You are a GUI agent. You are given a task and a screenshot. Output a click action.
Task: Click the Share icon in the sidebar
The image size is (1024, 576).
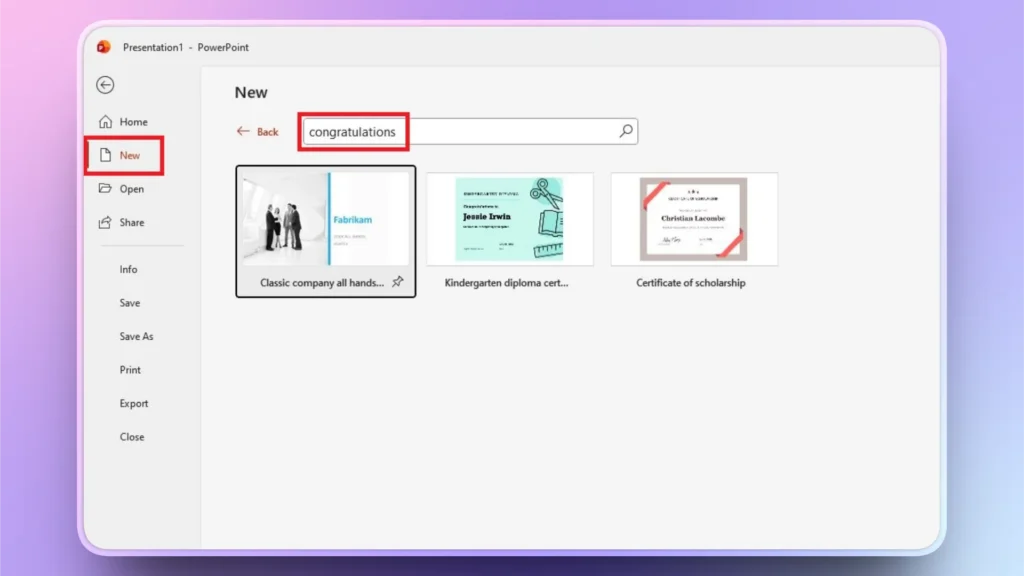(x=104, y=222)
